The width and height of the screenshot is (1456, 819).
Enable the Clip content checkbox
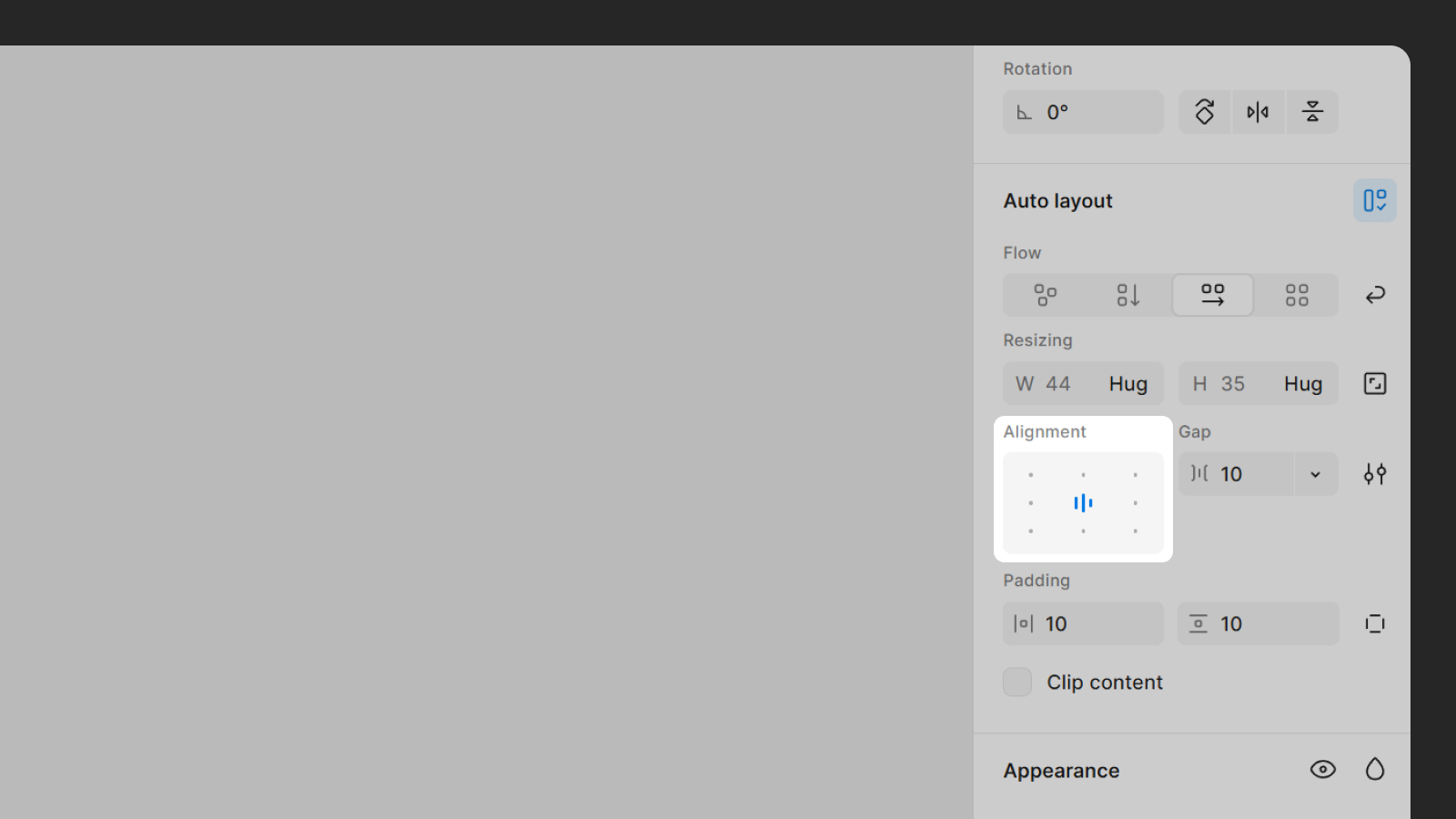click(1016, 682)
